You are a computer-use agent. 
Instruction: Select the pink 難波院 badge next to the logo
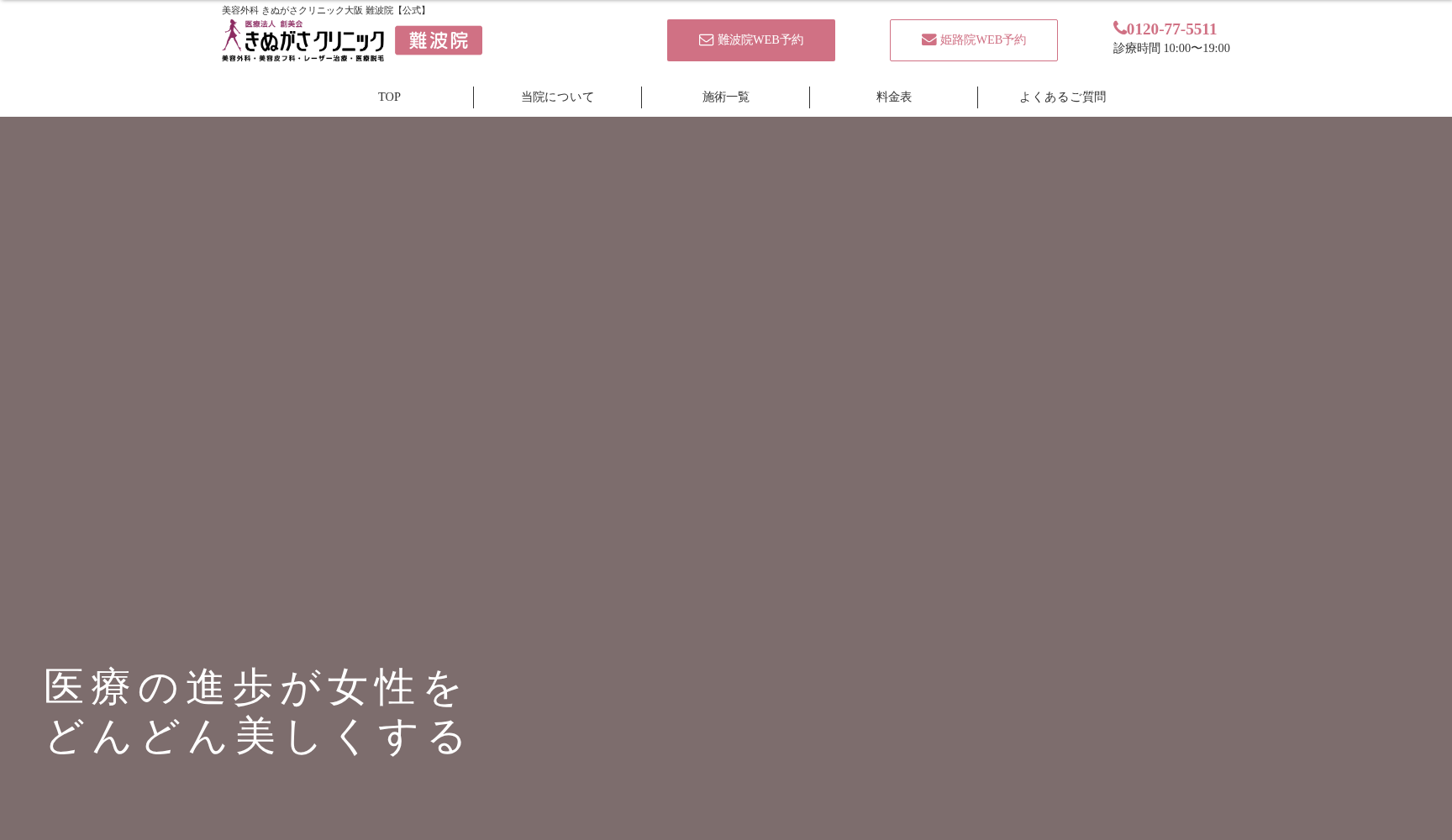[x=438, y=39]
